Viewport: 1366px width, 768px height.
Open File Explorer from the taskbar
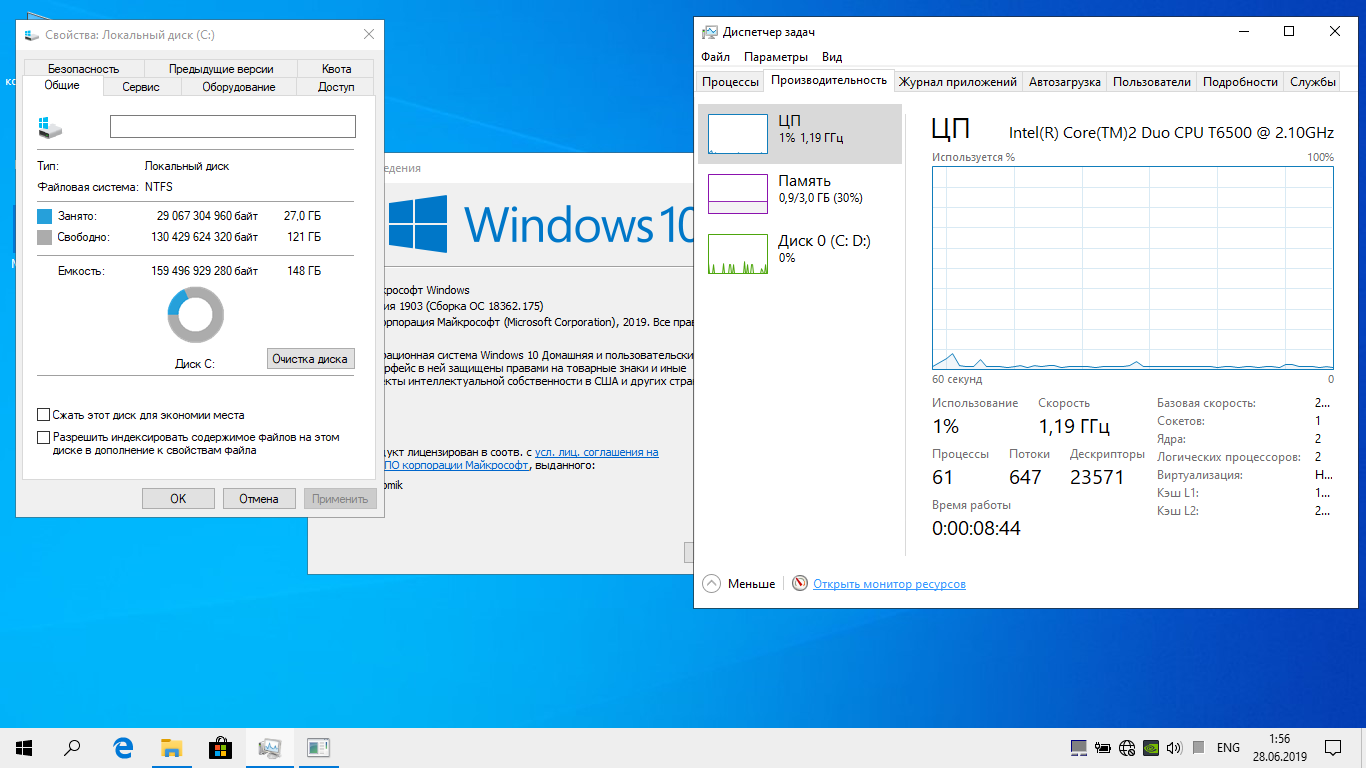coord(172,747)
